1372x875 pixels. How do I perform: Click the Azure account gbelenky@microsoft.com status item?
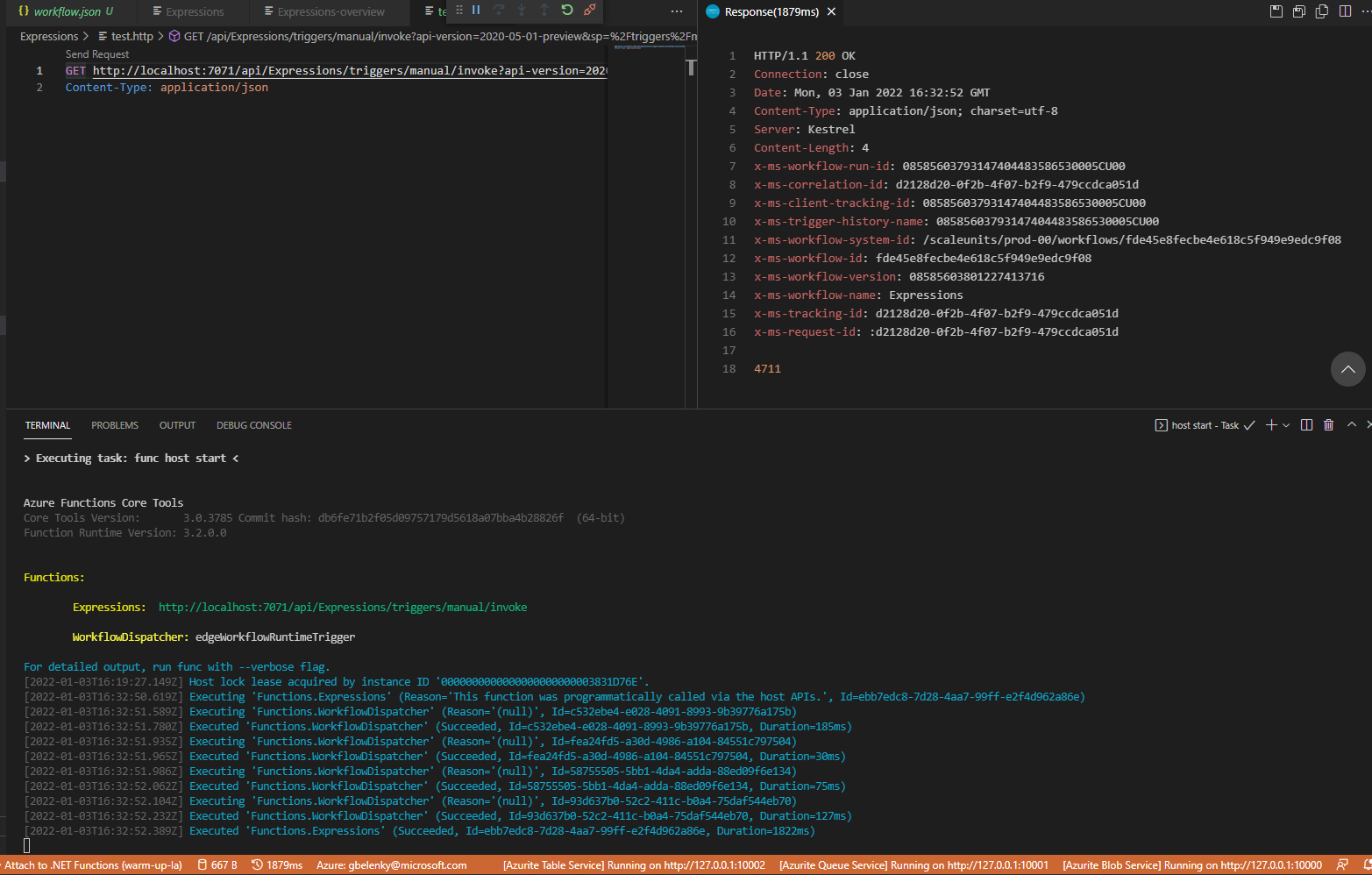pos(391,865)
